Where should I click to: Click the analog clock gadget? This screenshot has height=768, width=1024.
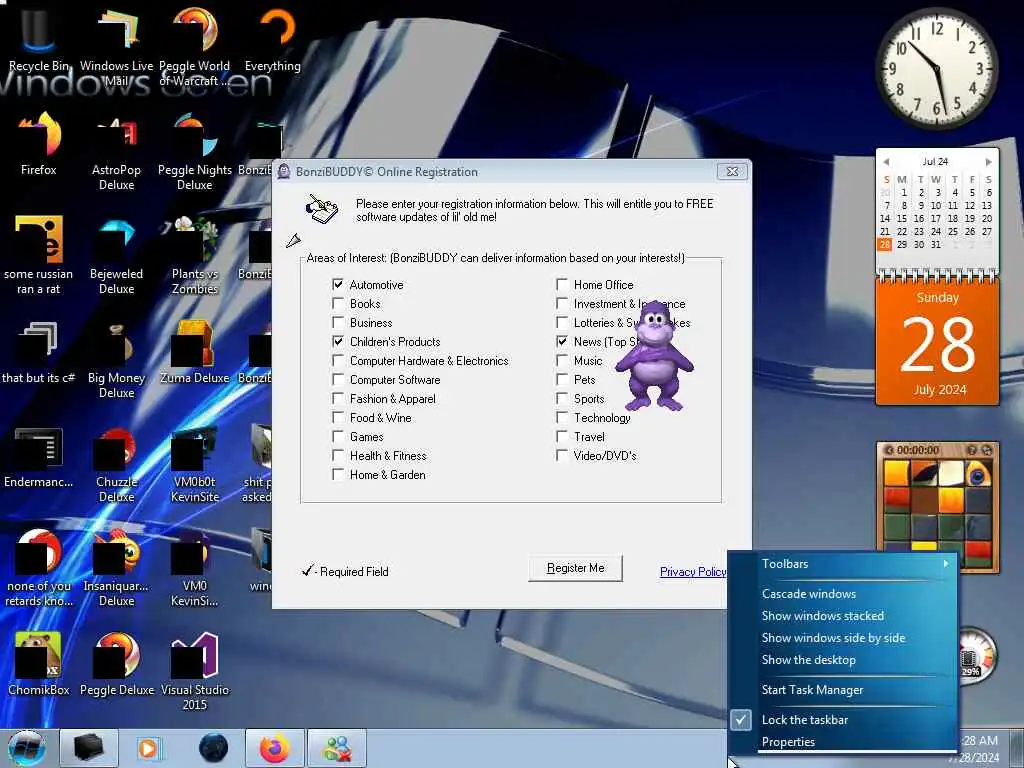[936, 69]
